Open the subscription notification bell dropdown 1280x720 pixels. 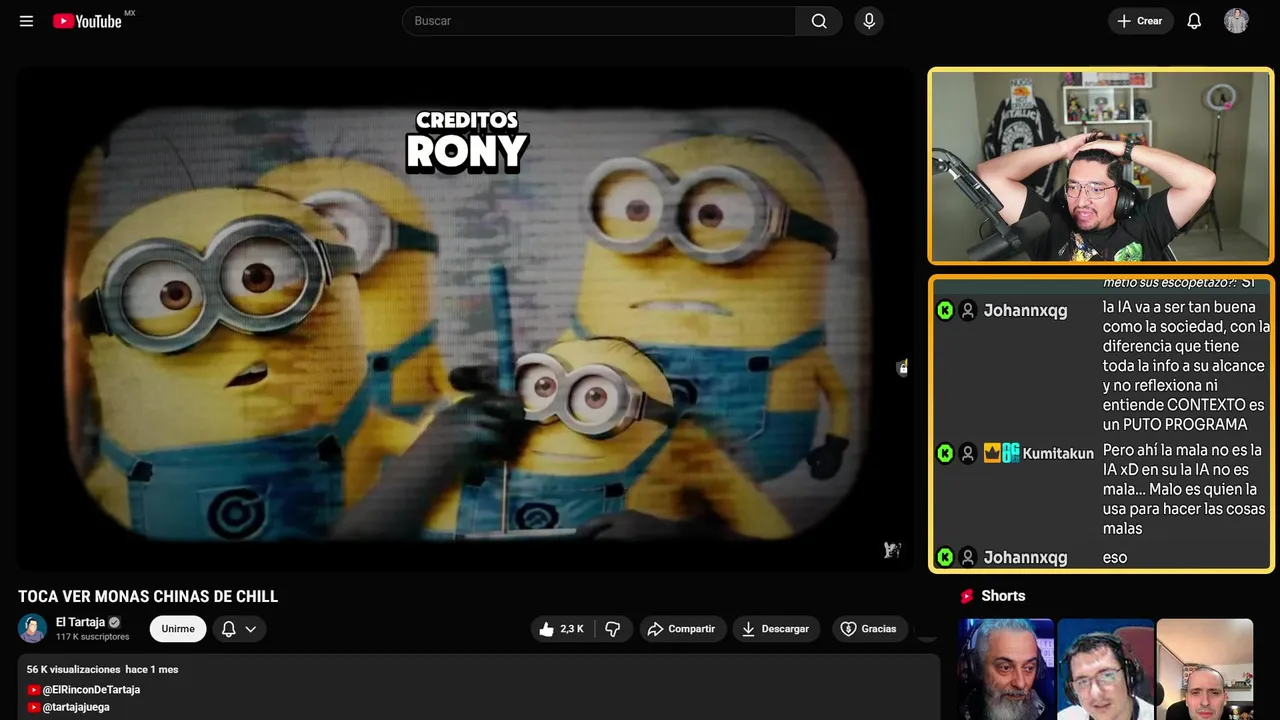pos(239,629)
